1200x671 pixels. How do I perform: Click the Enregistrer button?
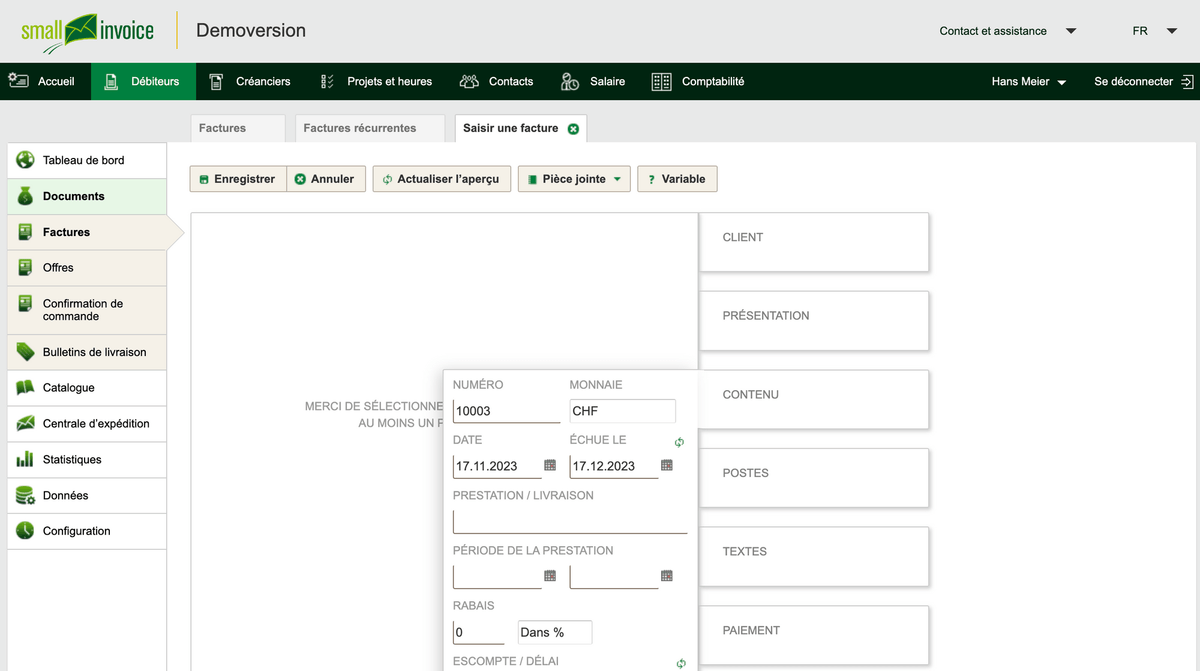[x=237, y=178]
